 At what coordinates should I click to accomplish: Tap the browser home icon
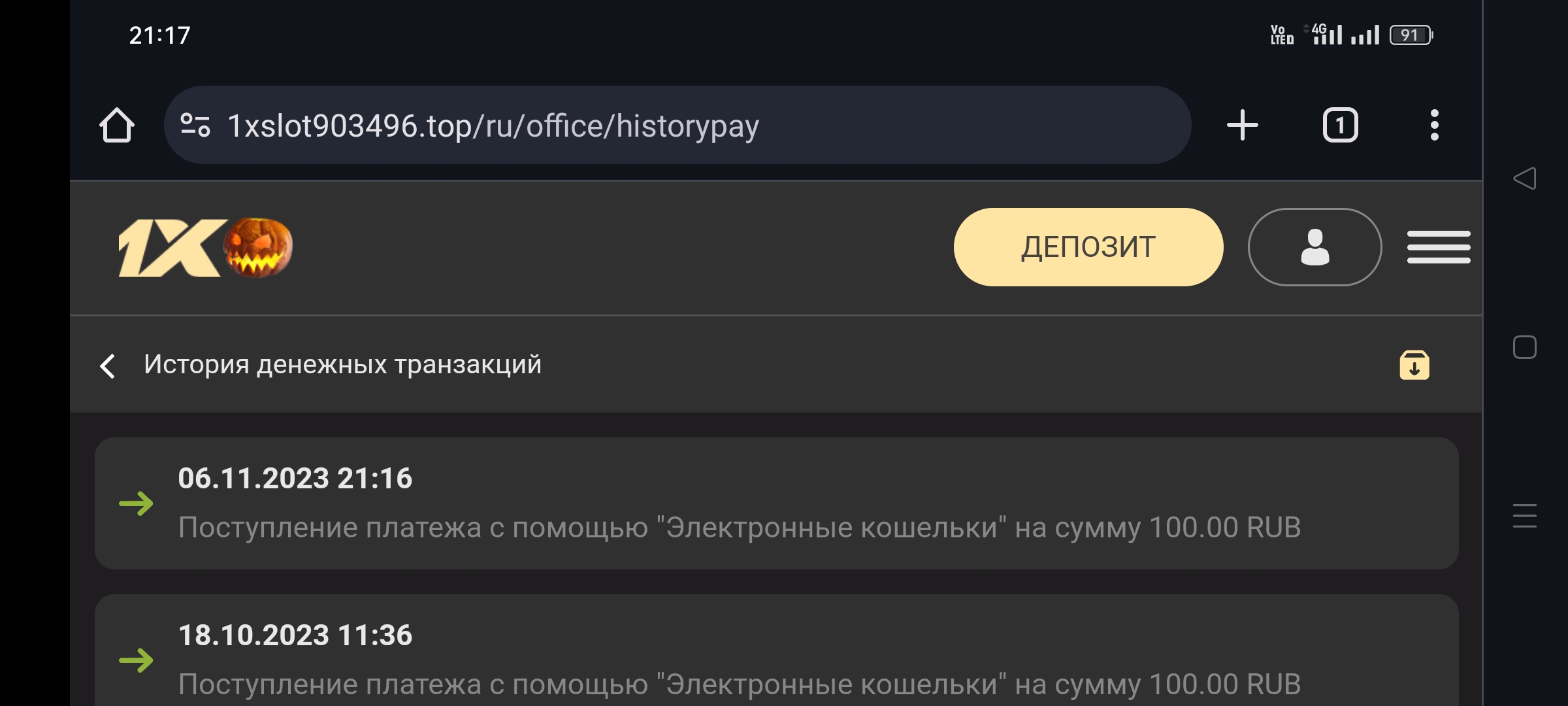pos(117,125)
